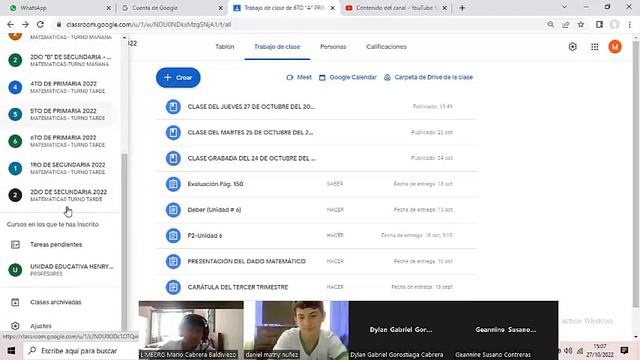
Task: Open CLASE DEL MARTES 25 DE OCTUBRE title
Action: [250, 132]
